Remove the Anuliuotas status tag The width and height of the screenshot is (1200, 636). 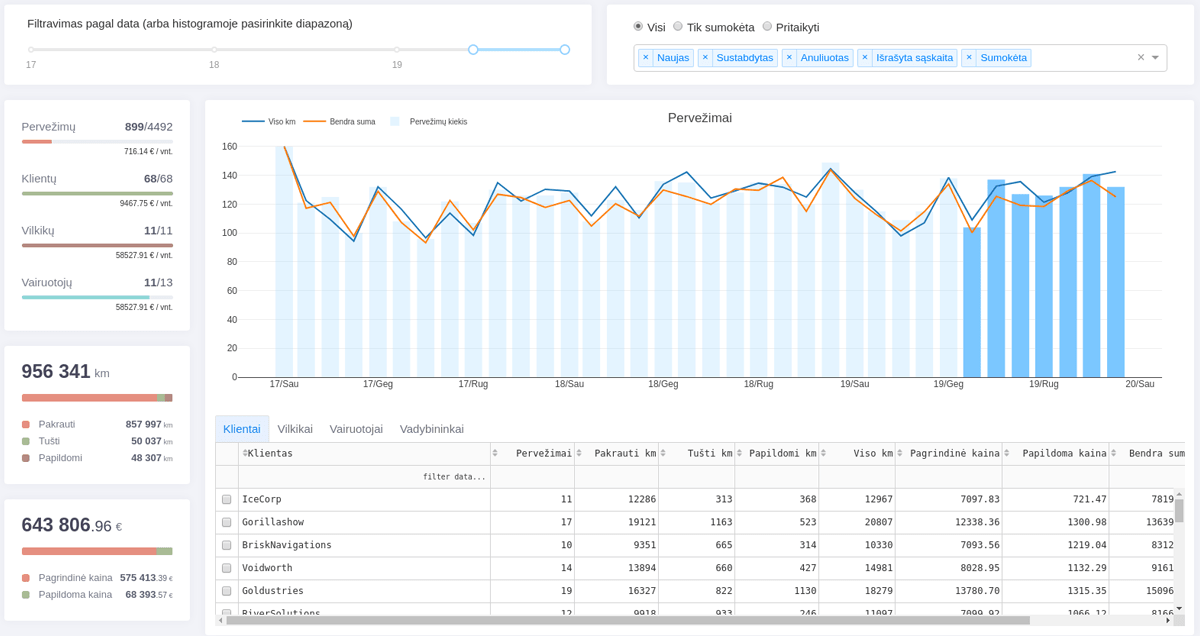pyautogui.click(x=789, y=58)
